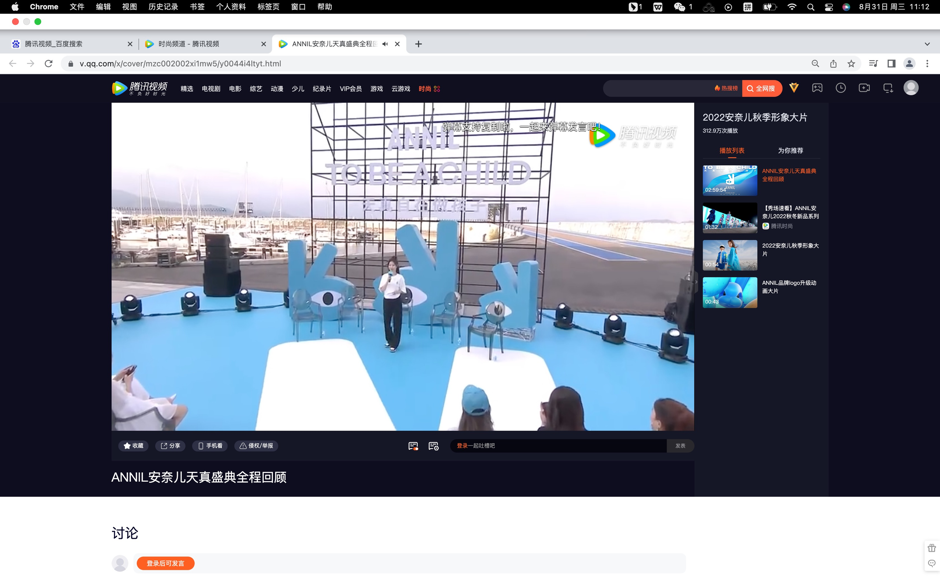Viewport: 940px width, 588px height.
Task: Click the danmaku text input field
Action: [558, 446]
